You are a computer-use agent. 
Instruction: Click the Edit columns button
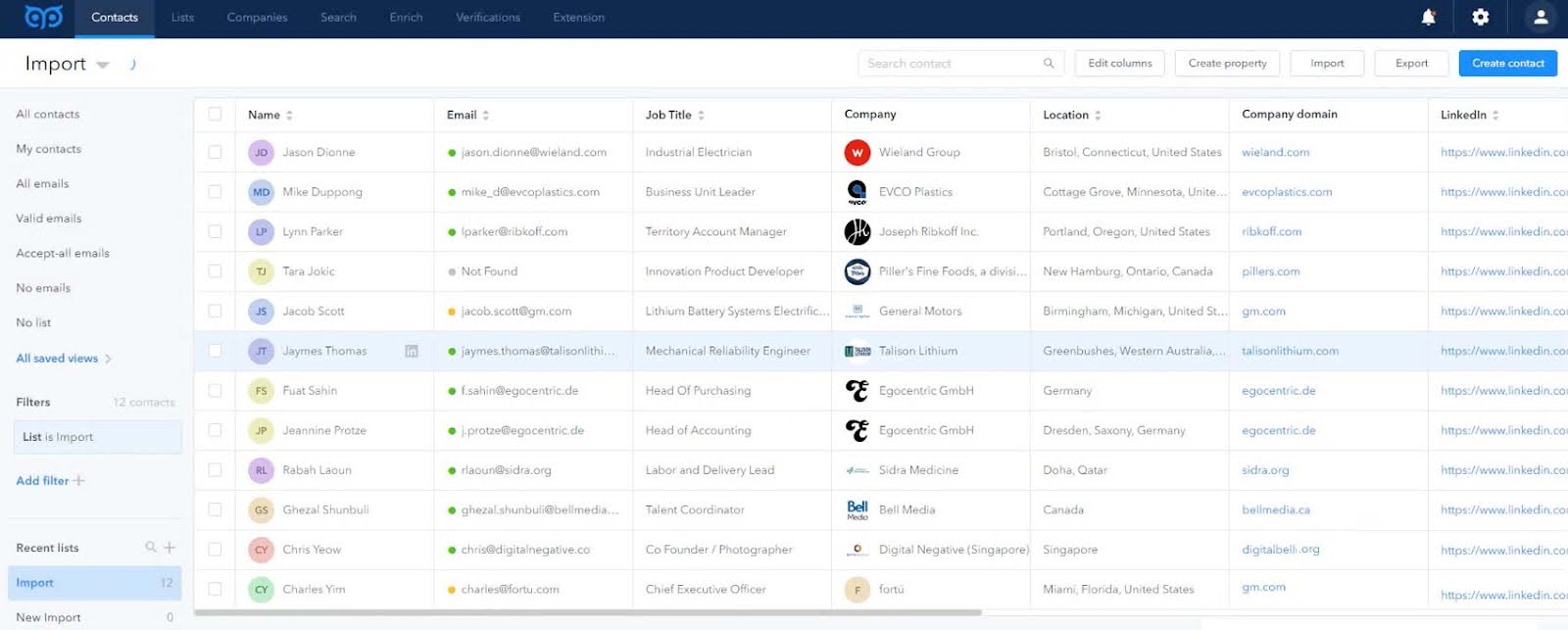pos(1120,64)
